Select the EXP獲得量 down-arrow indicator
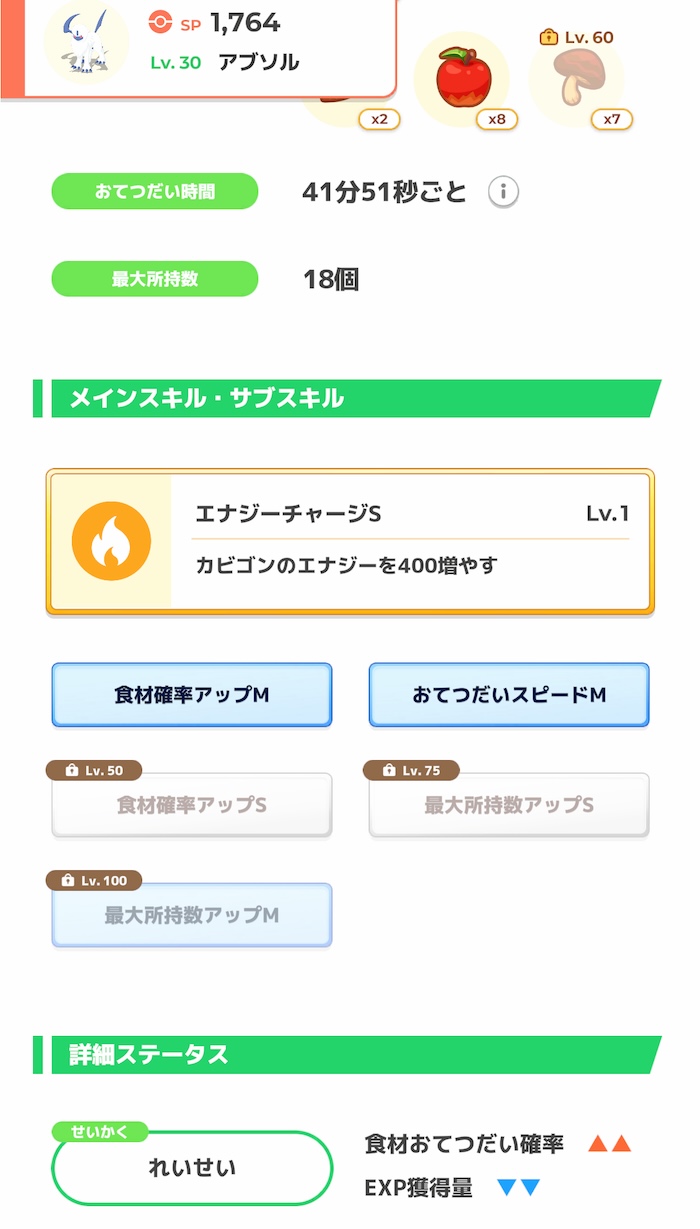This screenshot has width=700, height=1229. (450, 1190)
